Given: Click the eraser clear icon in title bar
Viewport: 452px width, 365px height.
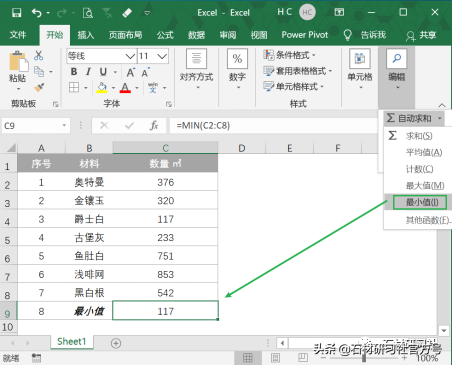Looking at the screenshot, I should [x=127, y=13].
